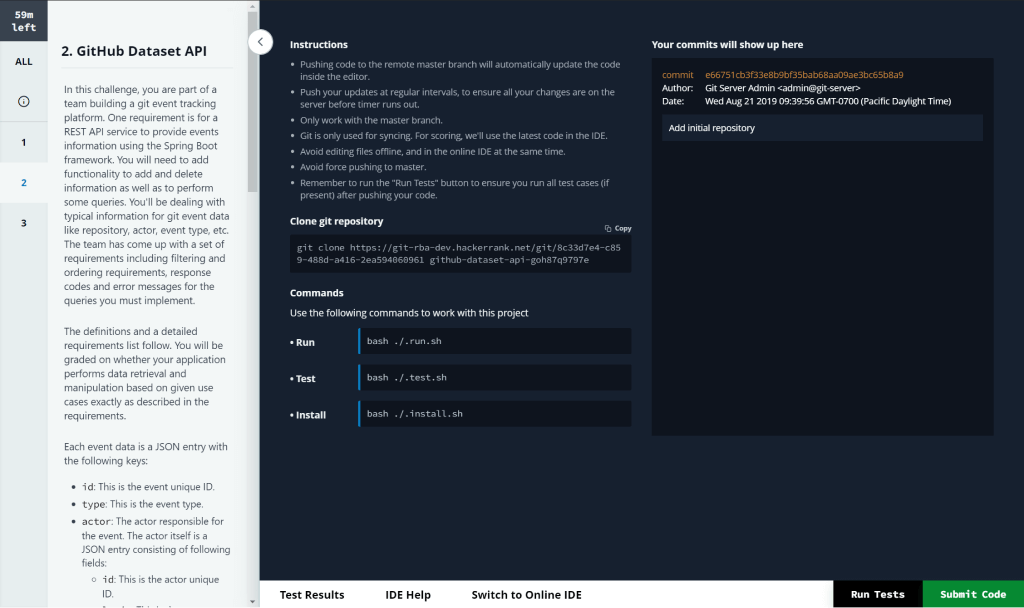1024x608 pixels.
Task: Click the '2. GitHub Dataset API' heading
Action: click(134, 52)
